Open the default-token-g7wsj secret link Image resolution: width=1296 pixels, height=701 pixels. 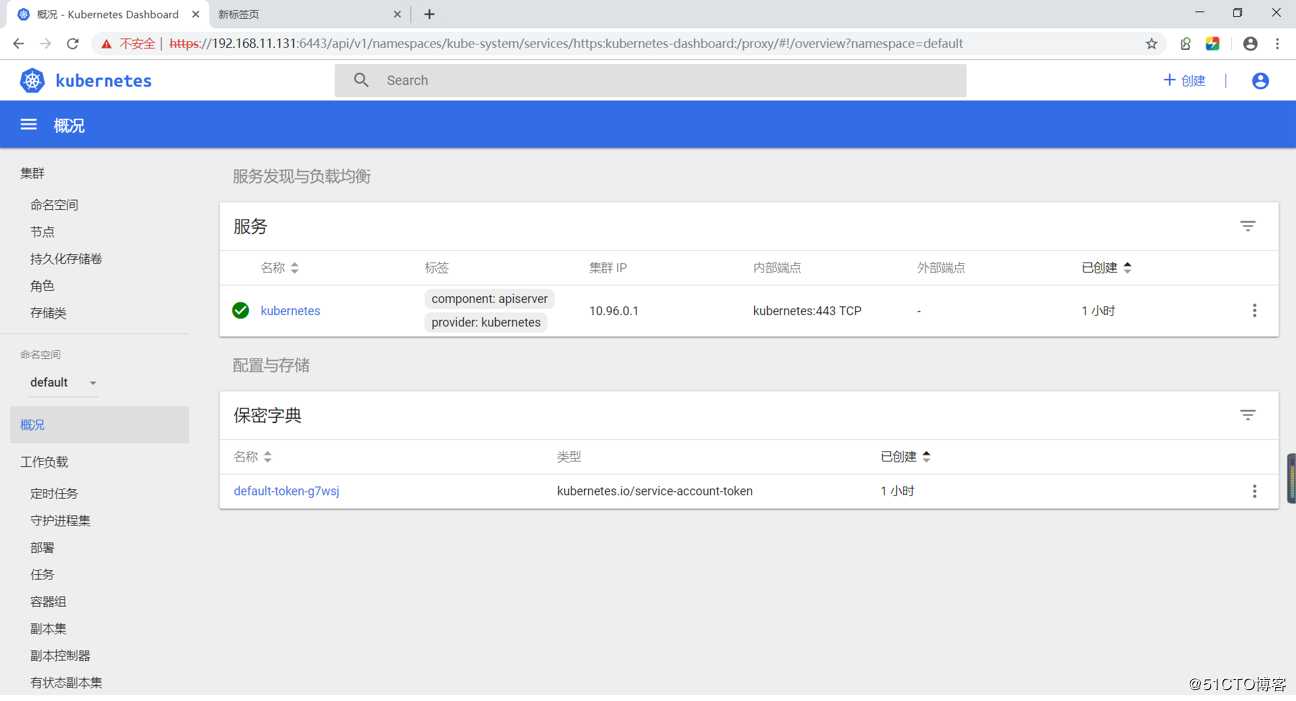(286, 491)
